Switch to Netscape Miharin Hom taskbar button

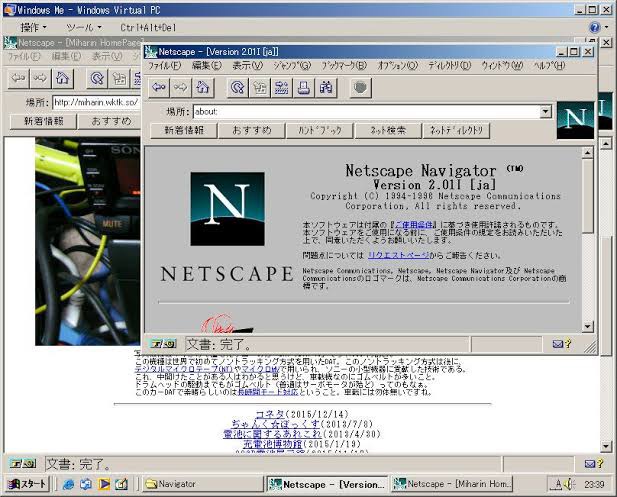(452, 484)
